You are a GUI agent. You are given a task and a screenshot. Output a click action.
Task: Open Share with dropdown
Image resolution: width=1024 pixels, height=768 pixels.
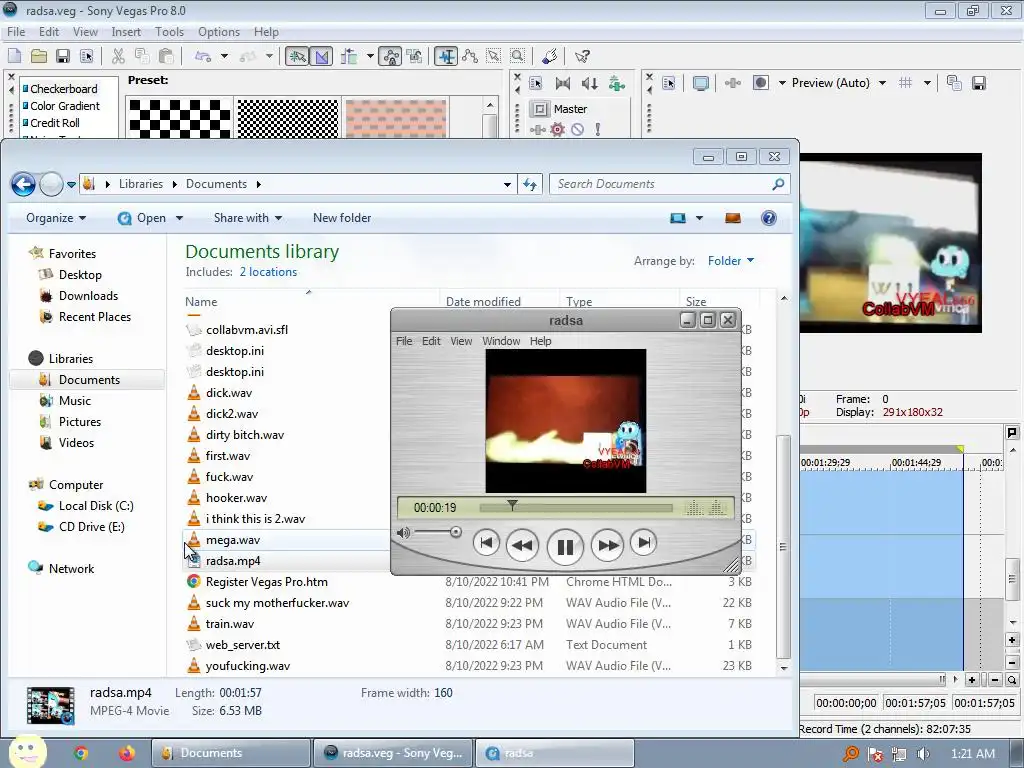pos(248,218)
